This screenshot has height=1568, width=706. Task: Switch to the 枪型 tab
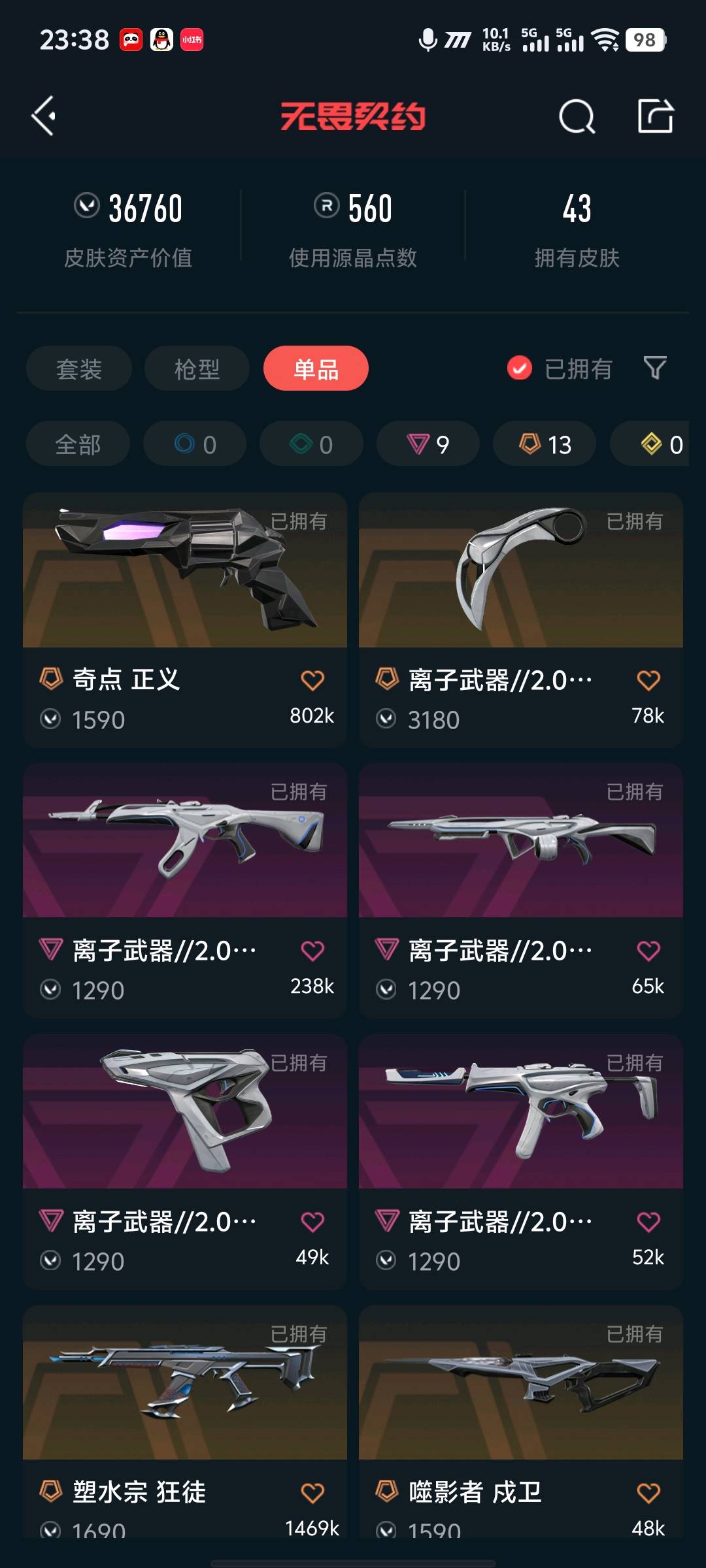click(x=197, y=368)
